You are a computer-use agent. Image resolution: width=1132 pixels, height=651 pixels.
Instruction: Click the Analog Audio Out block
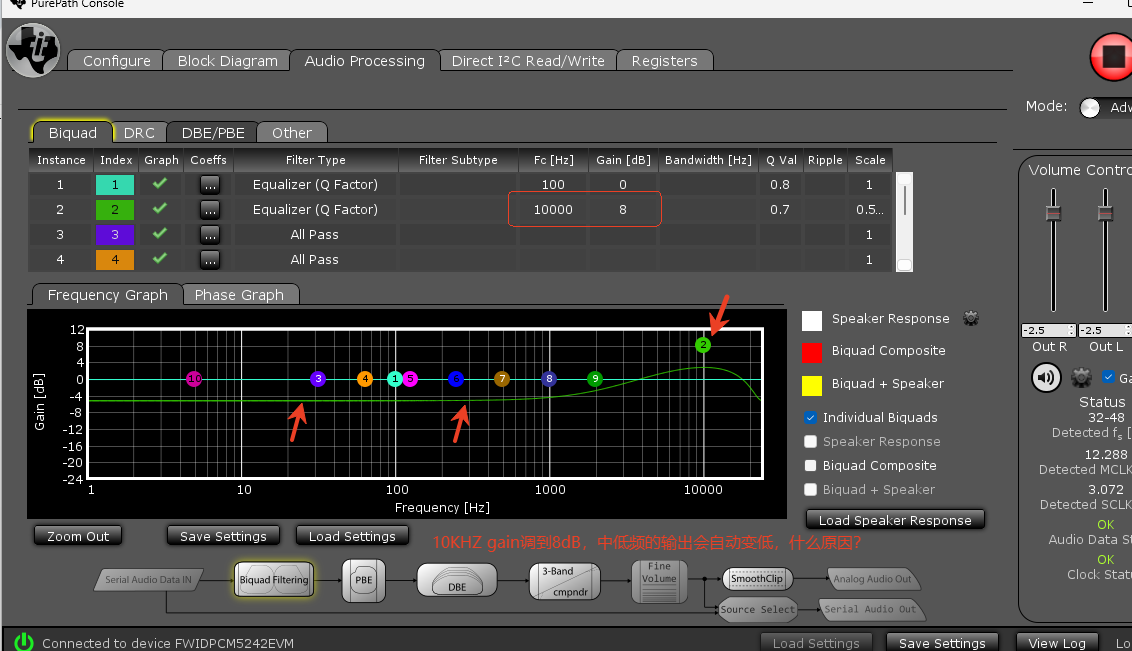coord(872,579)
